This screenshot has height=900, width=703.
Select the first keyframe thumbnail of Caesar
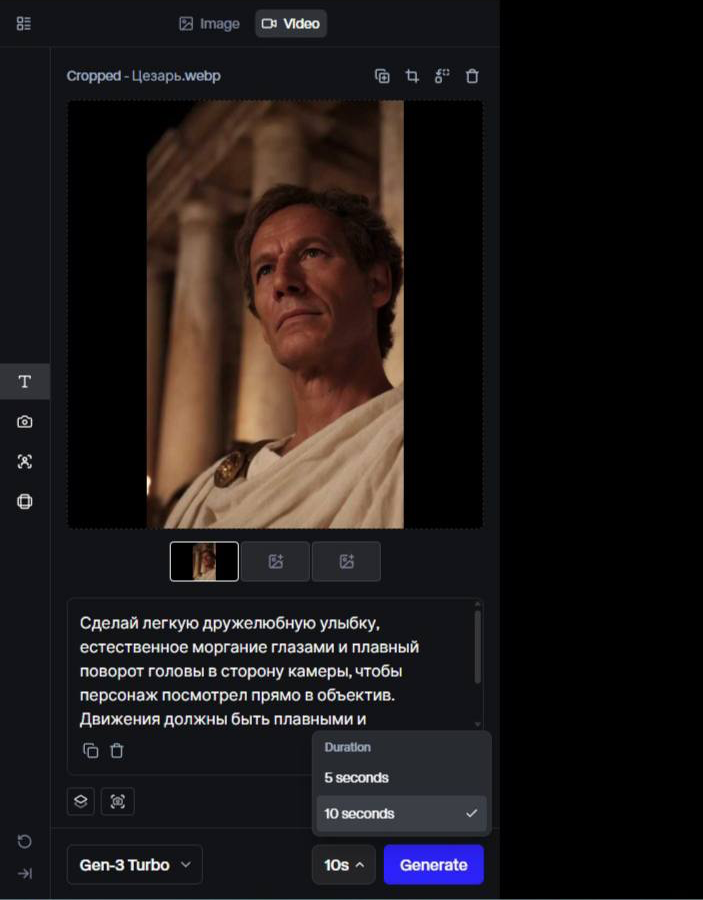tap(204, 561)
